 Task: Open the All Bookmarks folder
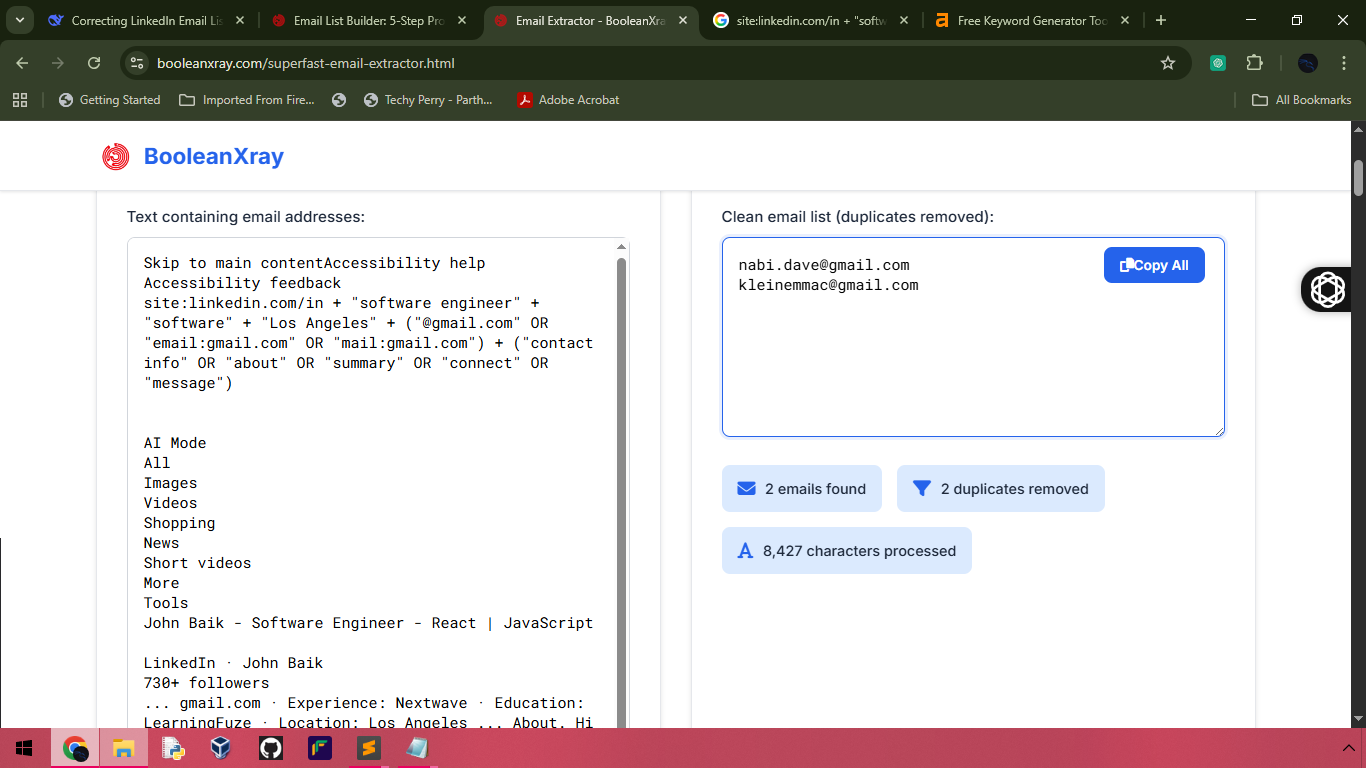point(1302,100)
